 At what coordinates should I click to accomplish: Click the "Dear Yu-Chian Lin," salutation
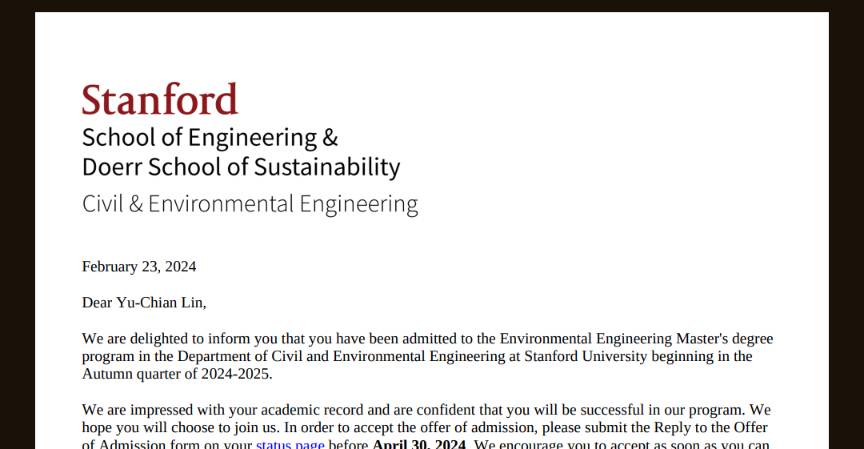144,302
